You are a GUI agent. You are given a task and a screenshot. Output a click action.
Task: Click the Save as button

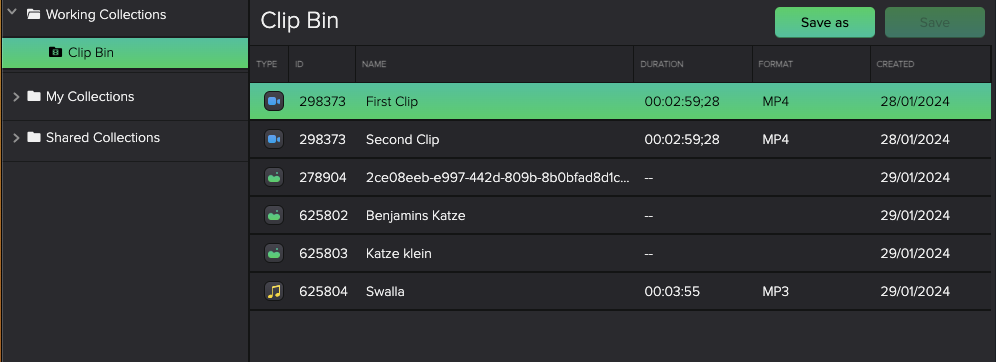(824, 22)
